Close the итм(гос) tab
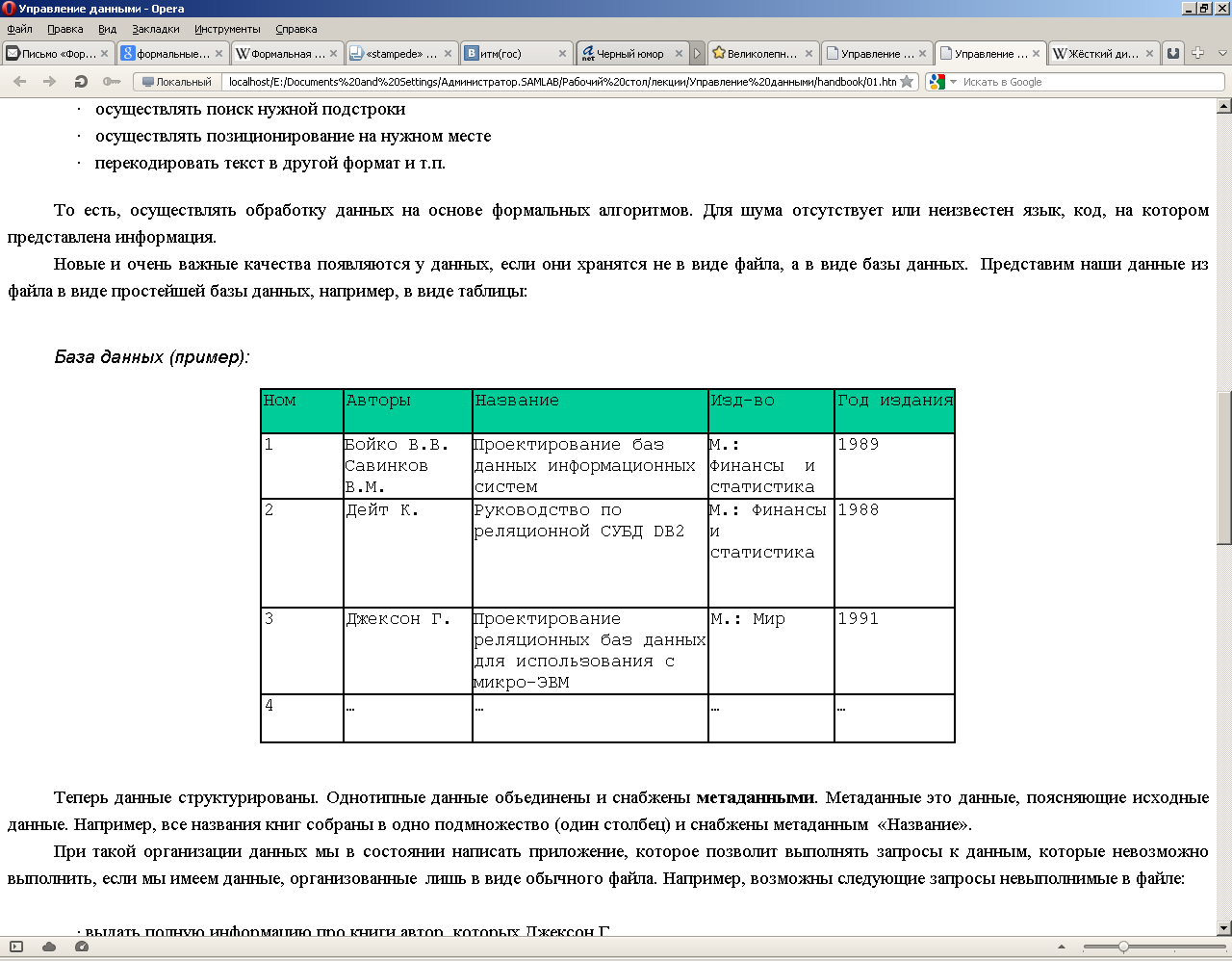Image resolution: width=1232 pixels, height=961 pixels. 563,54
